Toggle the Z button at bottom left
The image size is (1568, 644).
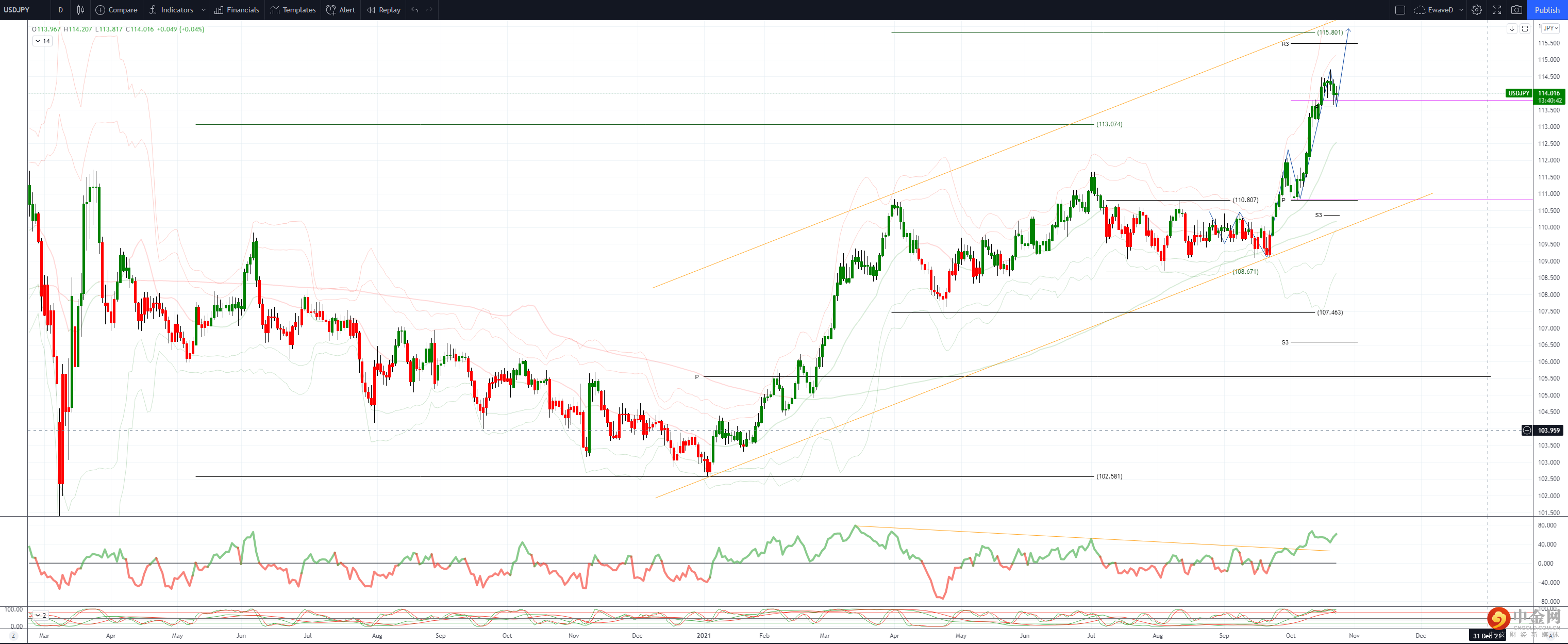pos(13,635)
